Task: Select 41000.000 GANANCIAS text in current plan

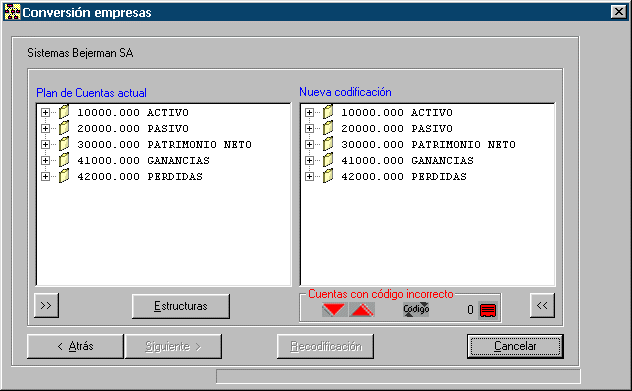Action: [143, 160]
